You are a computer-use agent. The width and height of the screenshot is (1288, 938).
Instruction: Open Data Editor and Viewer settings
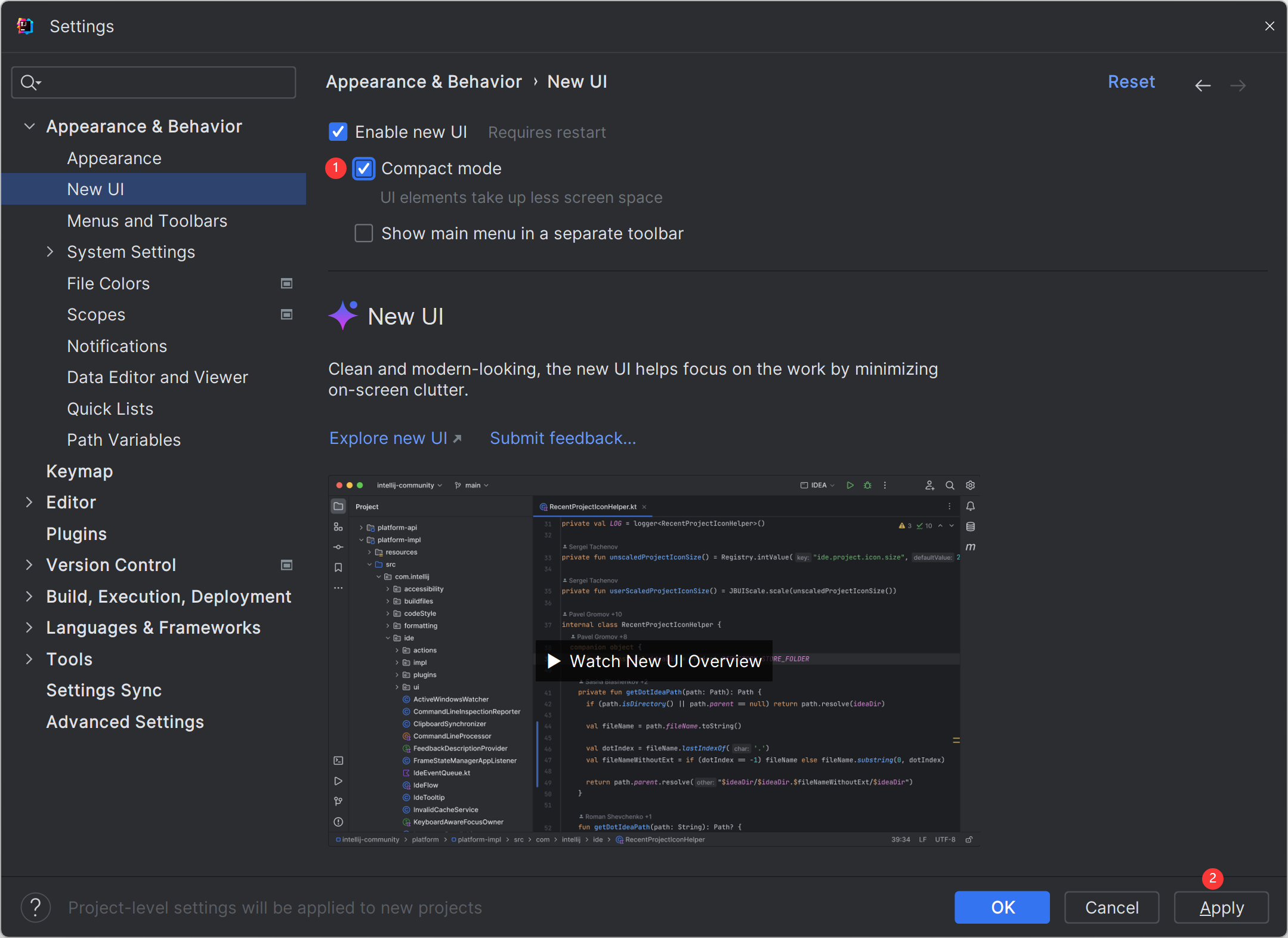[x=157, y=377]
